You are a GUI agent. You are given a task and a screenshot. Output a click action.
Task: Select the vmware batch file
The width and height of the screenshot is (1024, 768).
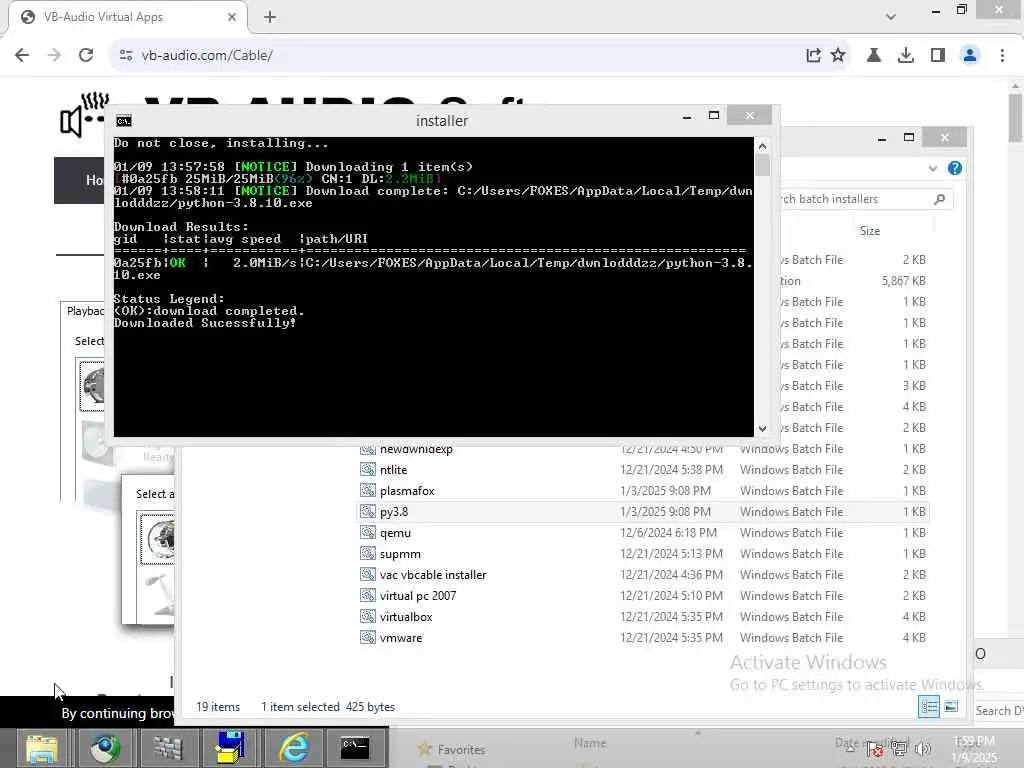[401, 637]
